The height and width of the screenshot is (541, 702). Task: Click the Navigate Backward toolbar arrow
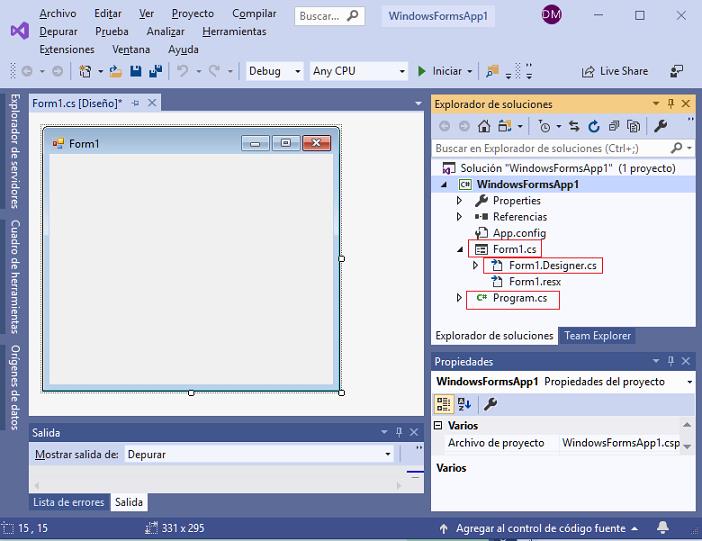[27, 71]
